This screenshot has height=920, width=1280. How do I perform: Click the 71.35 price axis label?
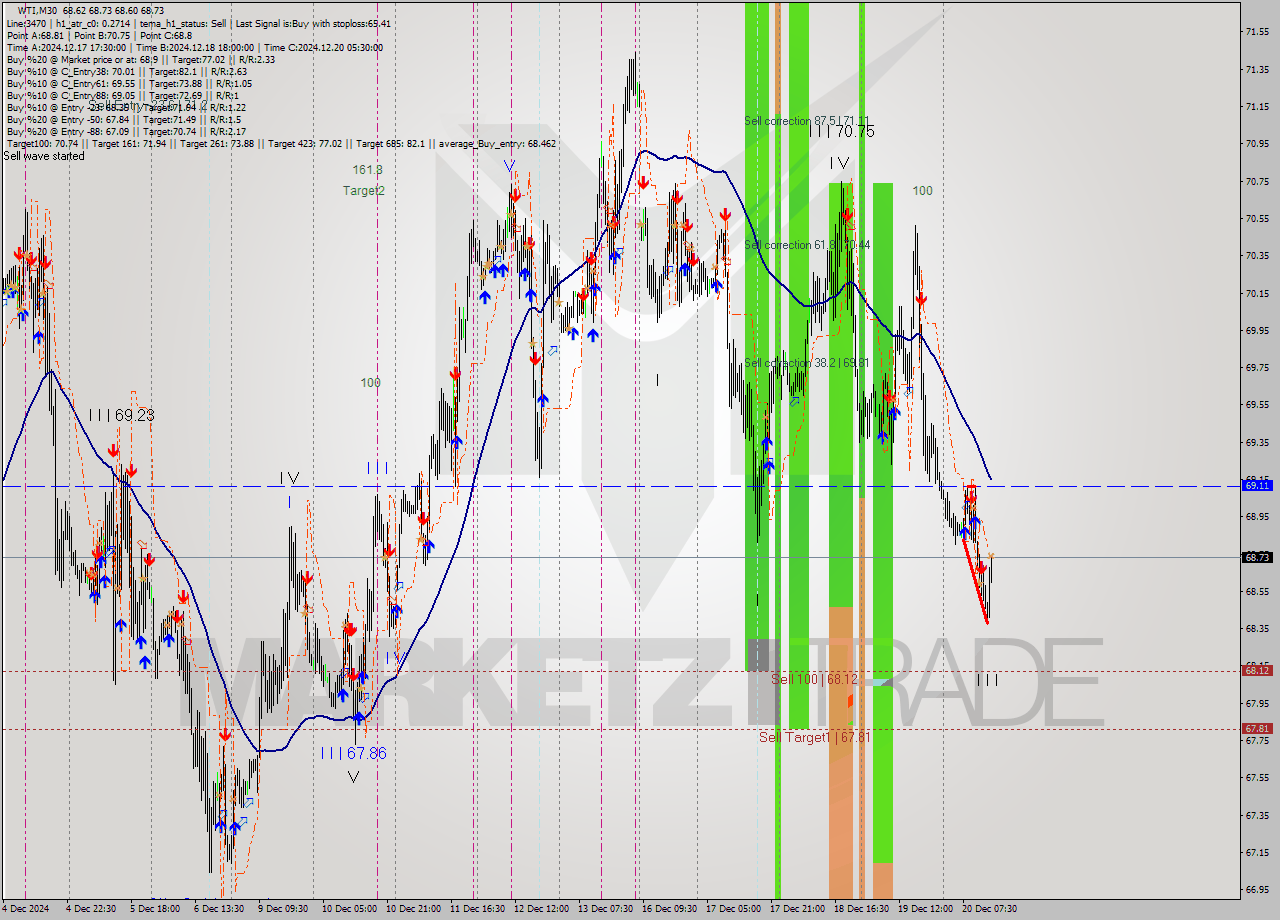[x=1257, y=69]
